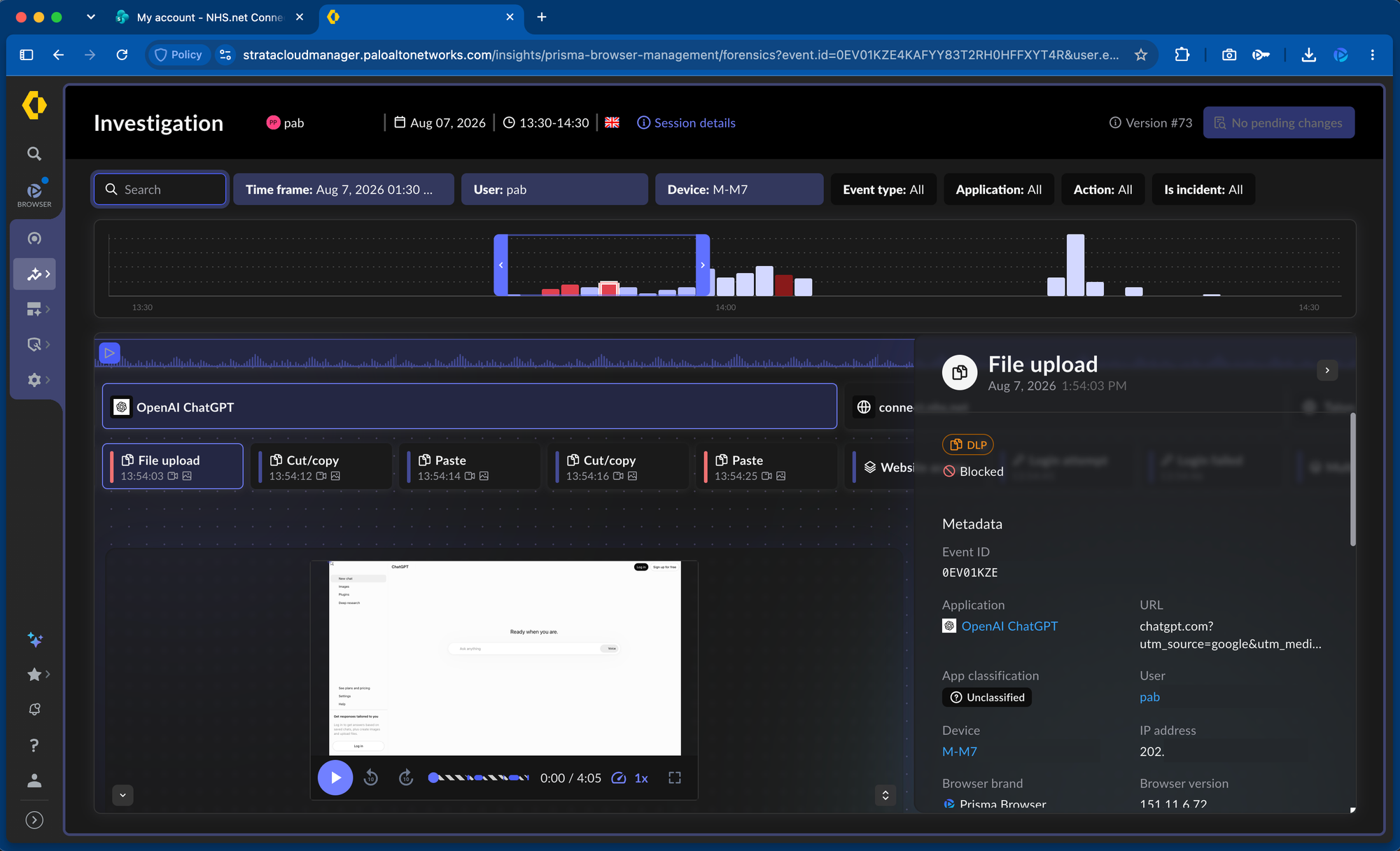
Task: Expand the sidebar with bottom arrow
Action: pyautogui.click(x=34, y=820)
